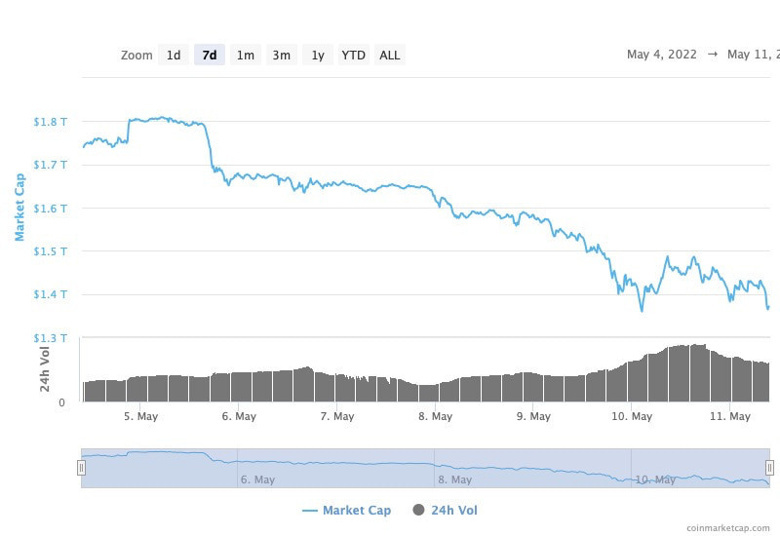Show ALL time range

[x=390, y=55]
